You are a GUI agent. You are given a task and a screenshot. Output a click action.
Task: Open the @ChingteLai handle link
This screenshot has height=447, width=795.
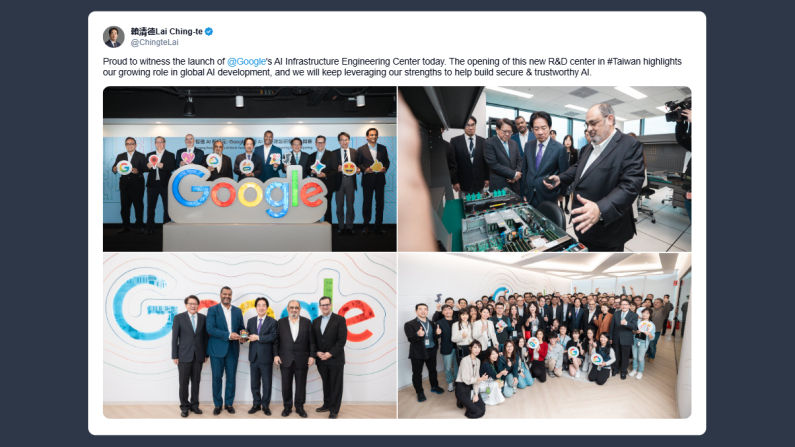click(155, 43)
